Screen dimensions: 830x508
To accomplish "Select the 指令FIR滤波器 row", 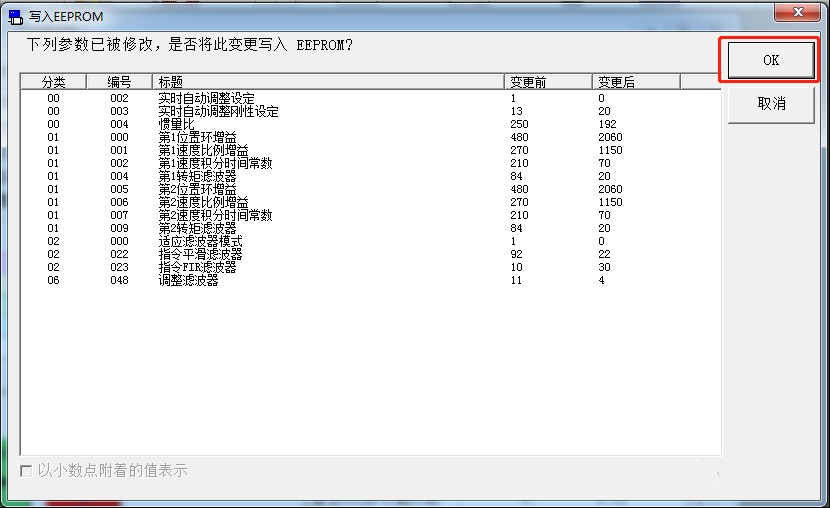I will click(371, 267).
